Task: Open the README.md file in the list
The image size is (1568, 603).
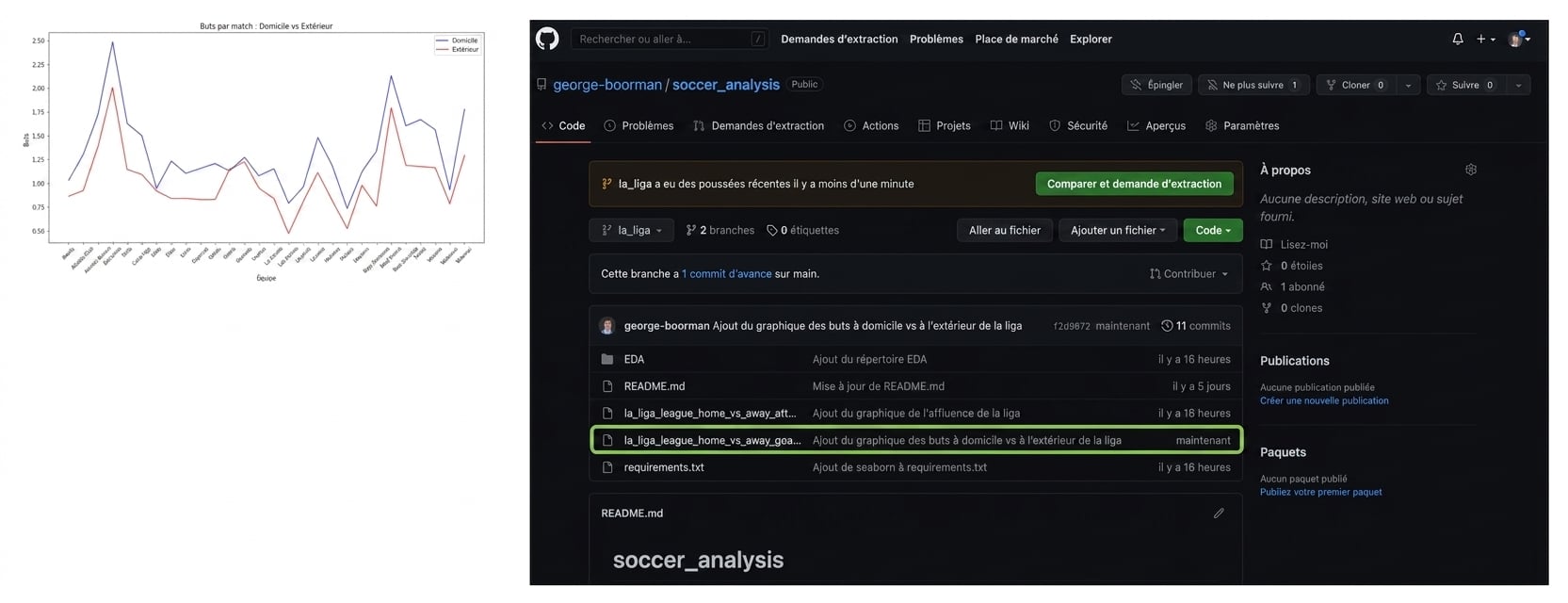Action: [655, 386]
